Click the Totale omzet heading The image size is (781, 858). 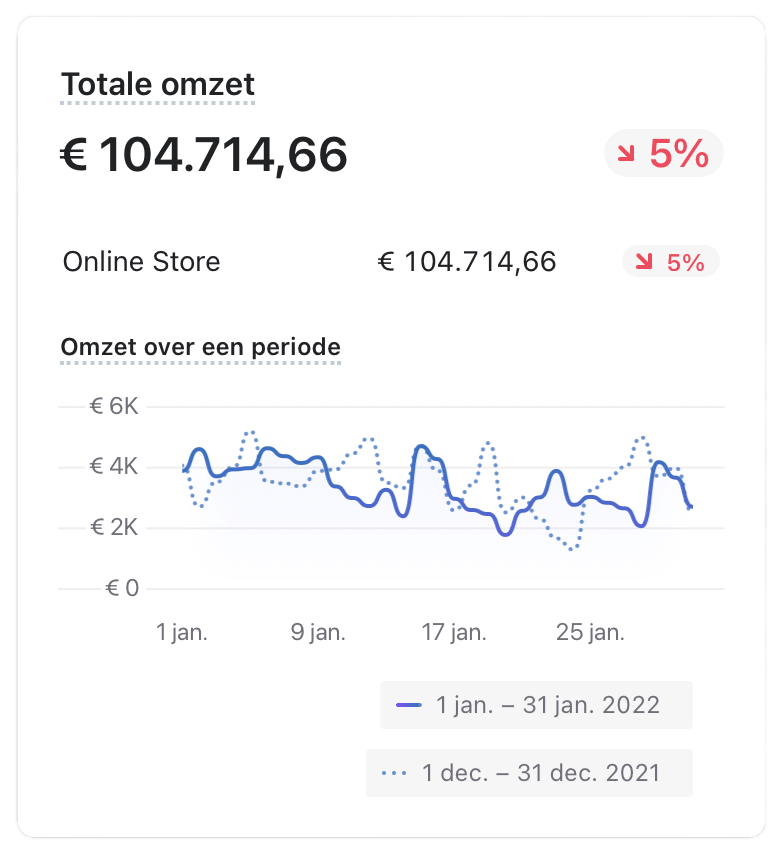click(x=158, y=84)
